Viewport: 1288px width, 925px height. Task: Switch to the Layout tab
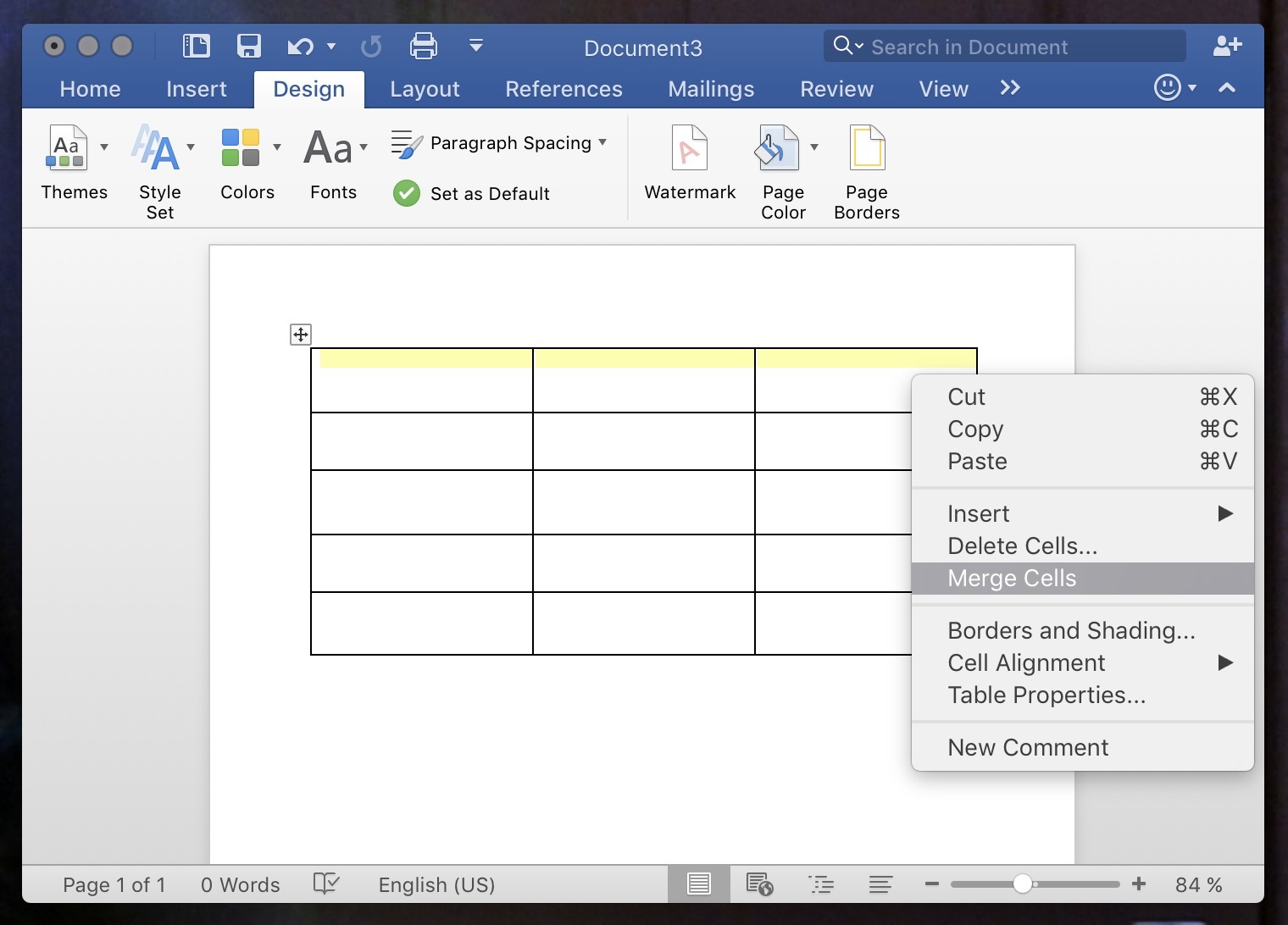coord(425,89)
